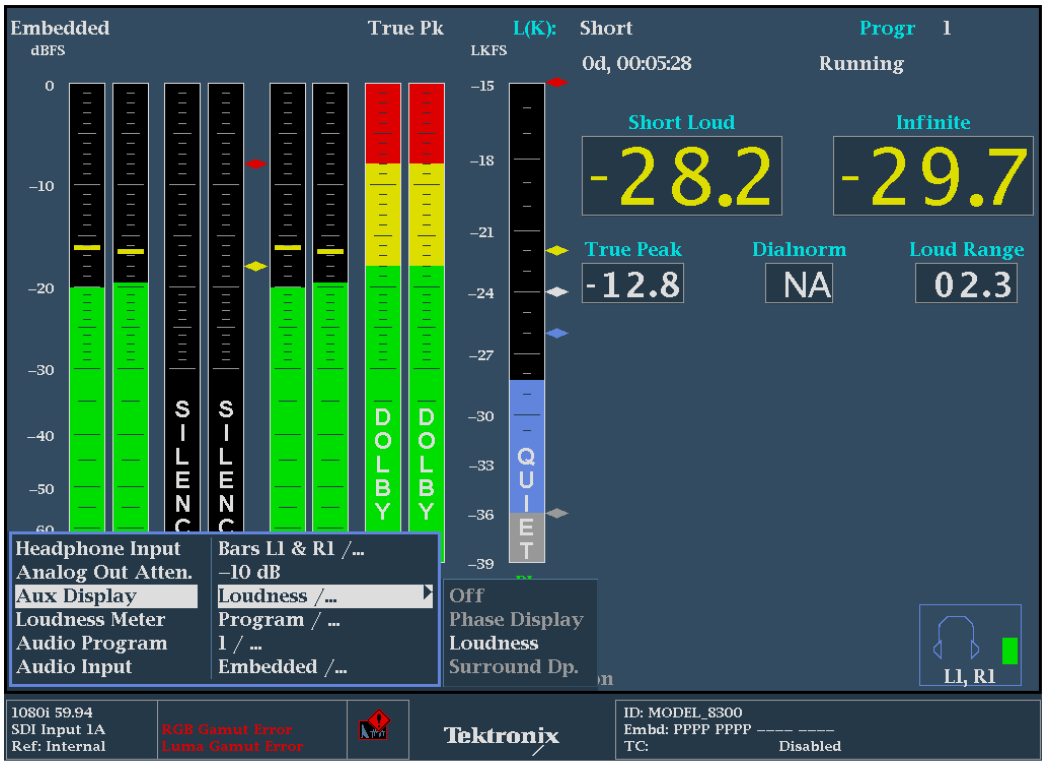
Task: Select the highlighted Aux Display entry
Action: [107, 596]
